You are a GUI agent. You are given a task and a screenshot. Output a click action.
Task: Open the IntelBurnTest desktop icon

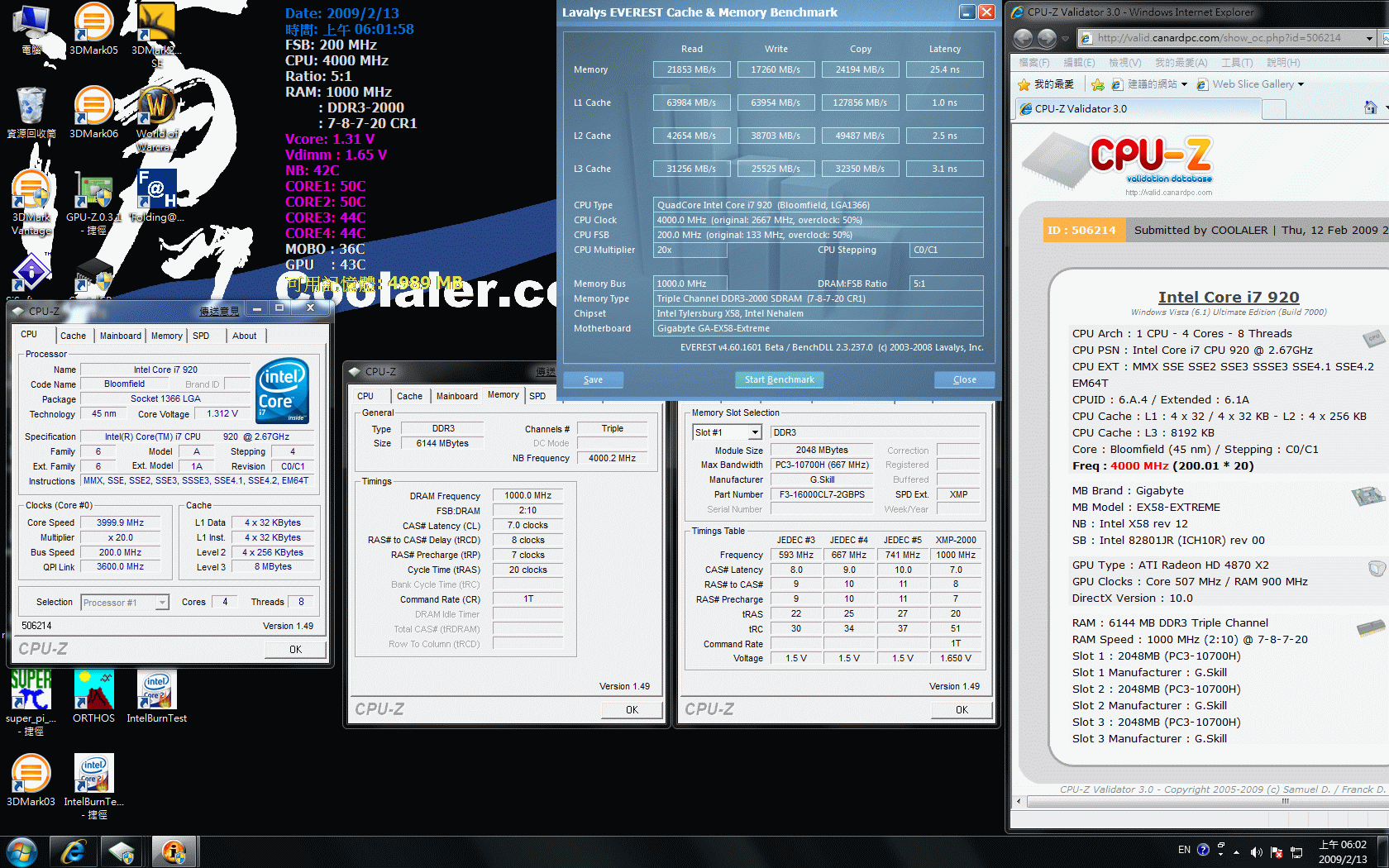point(157,696)
